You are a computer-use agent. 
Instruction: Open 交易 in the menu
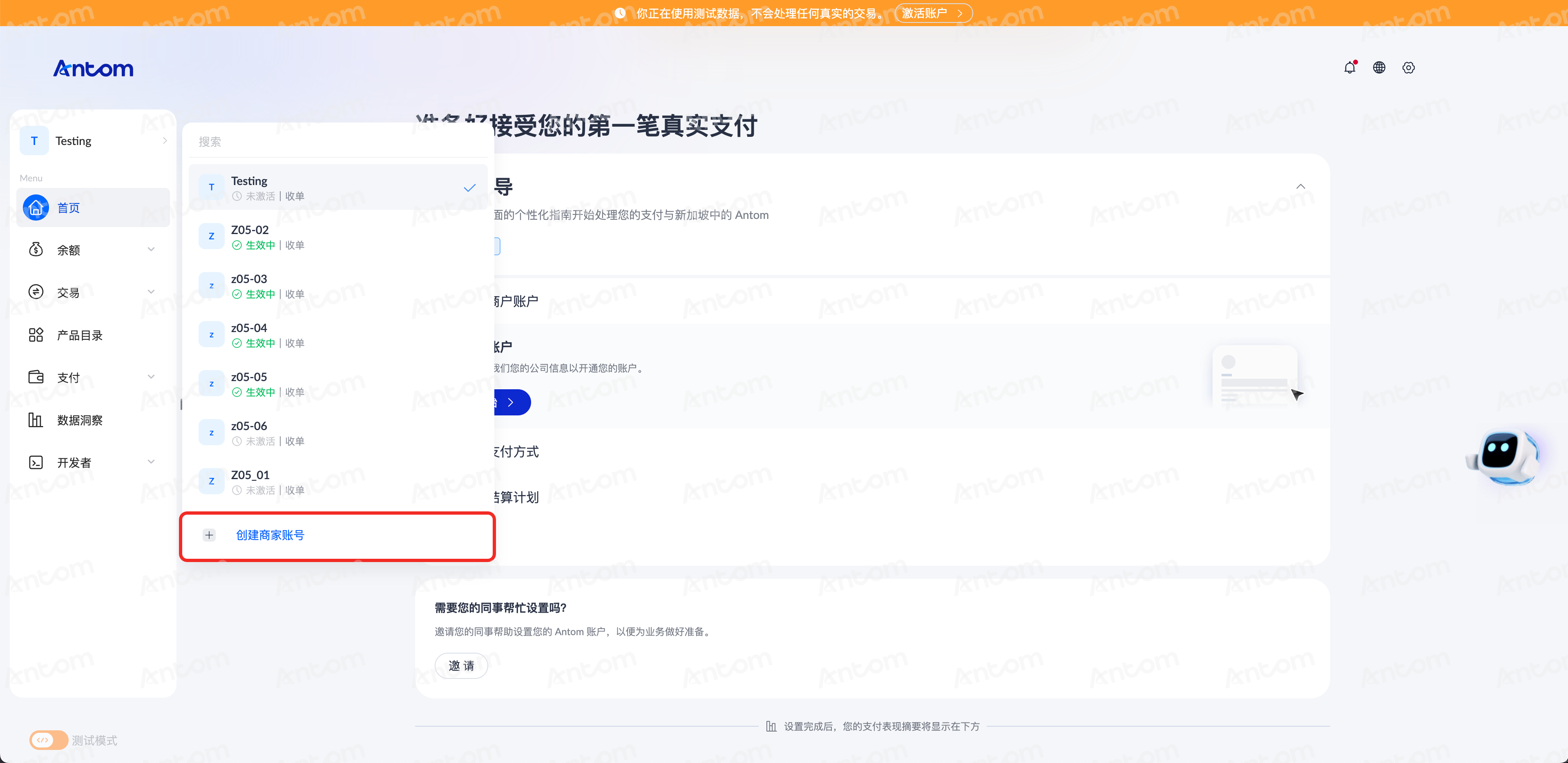[x=93, y=292]
